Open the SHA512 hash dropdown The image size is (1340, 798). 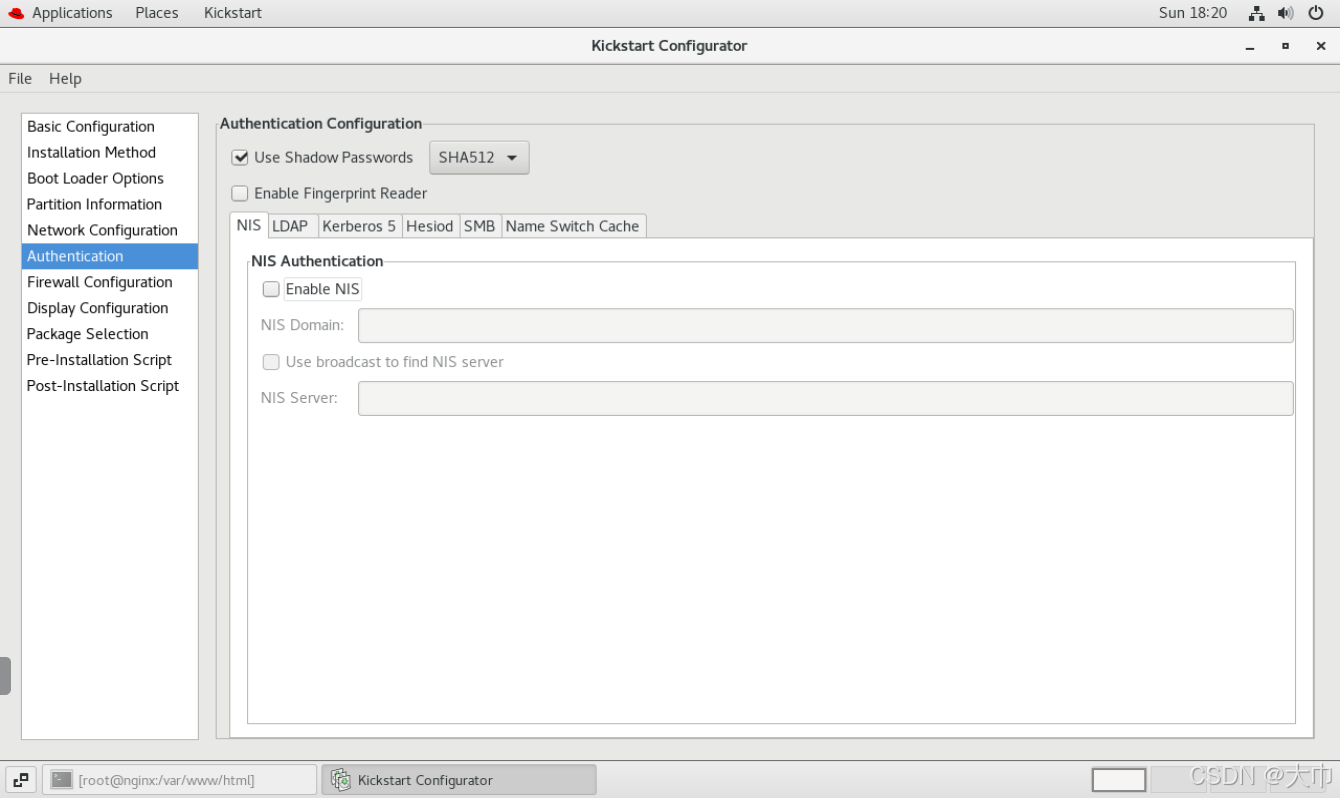(x=479, y=158)
